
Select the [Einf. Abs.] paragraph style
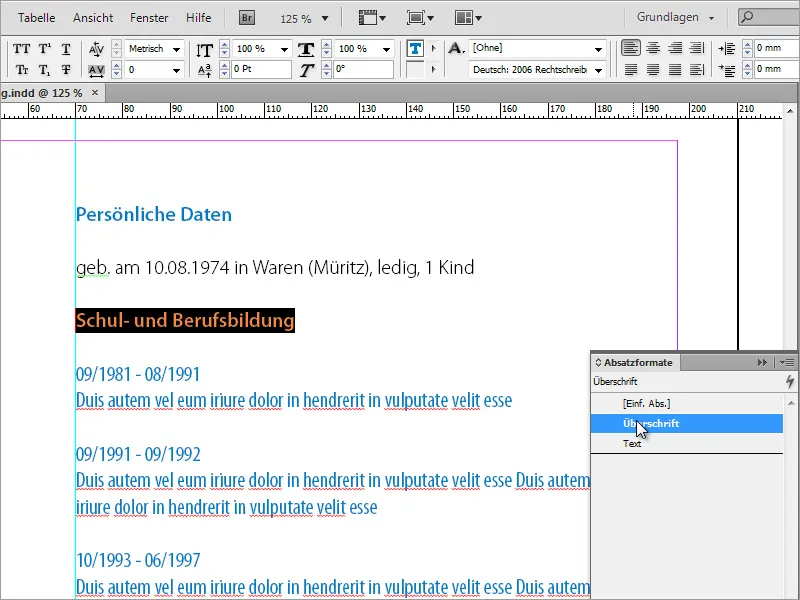click(x=687, y=404)
